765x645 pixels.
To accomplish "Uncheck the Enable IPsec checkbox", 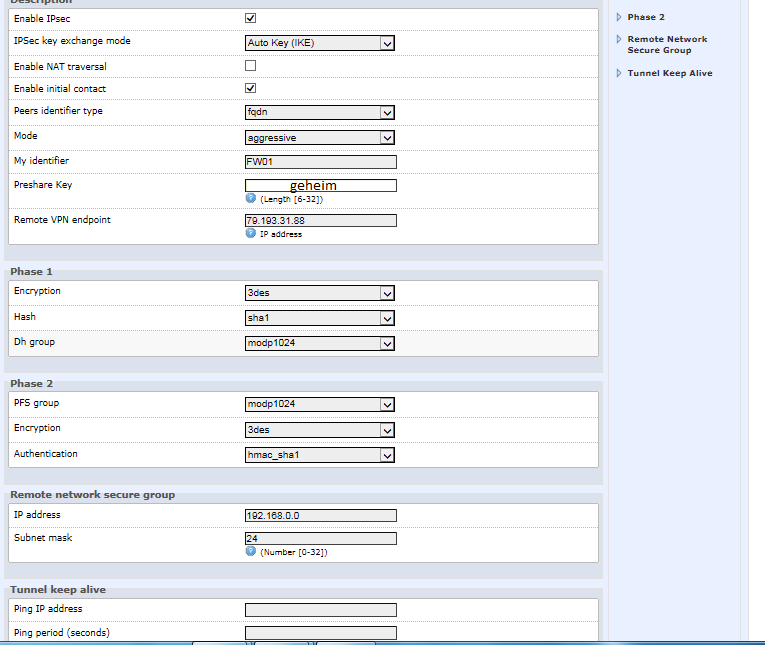I will [251, 18].
